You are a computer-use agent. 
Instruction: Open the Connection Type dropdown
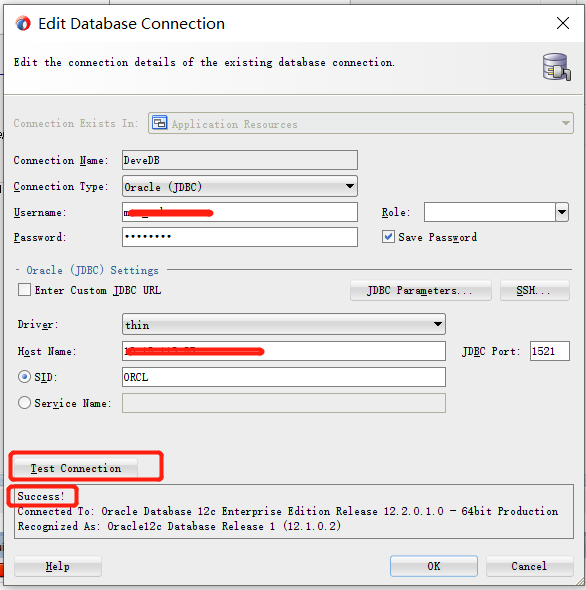tap(240, 186)
